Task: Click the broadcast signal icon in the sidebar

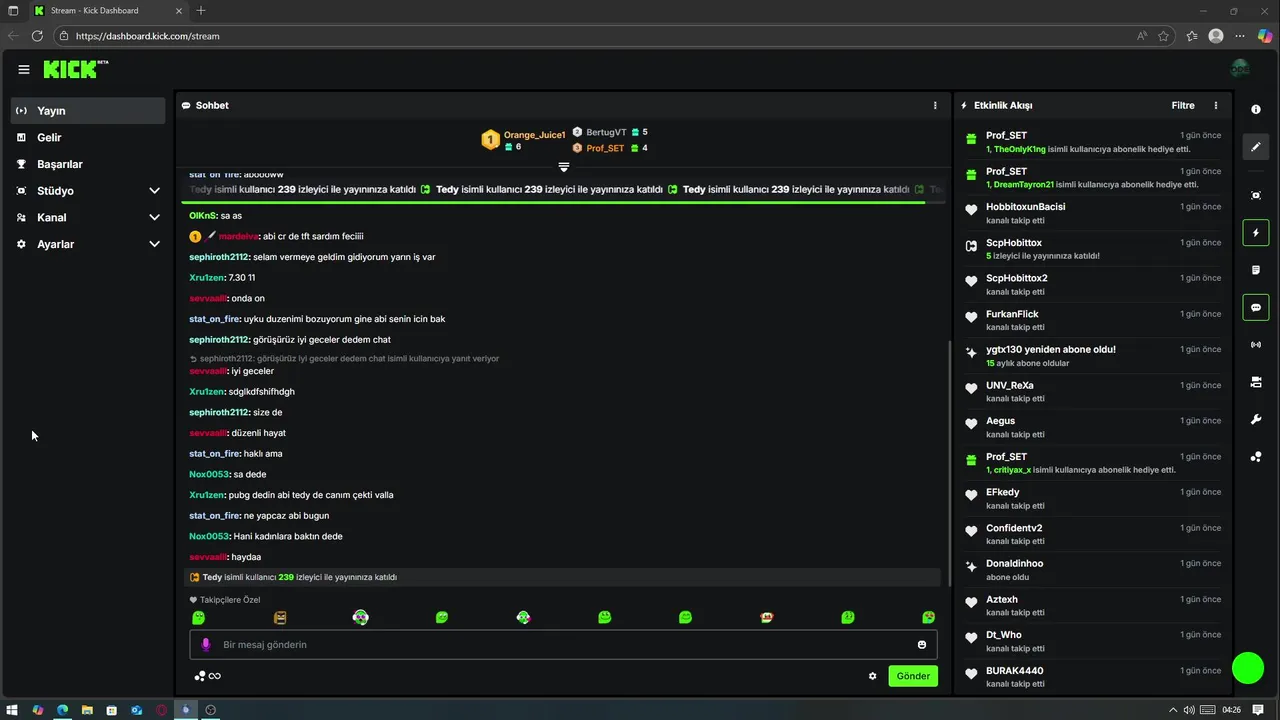Action: (1256, 345)
